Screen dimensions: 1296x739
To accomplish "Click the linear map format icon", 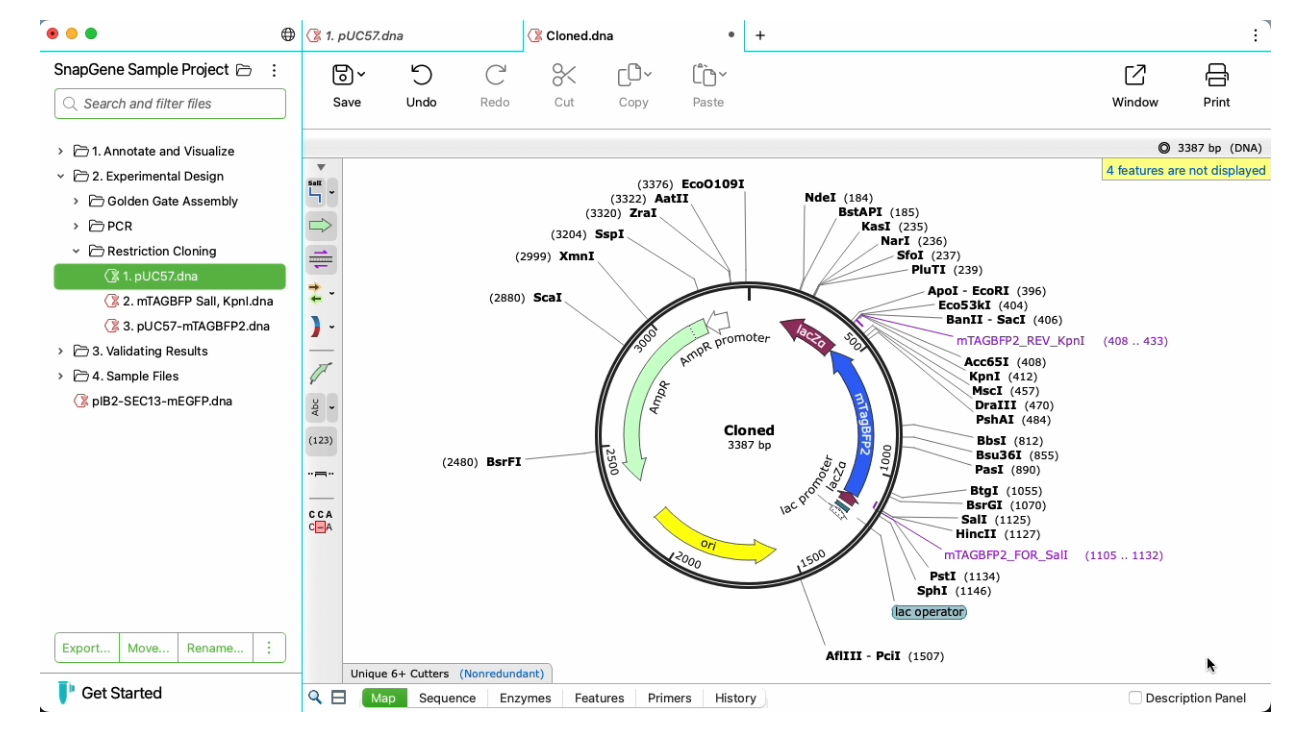I will coord(321,473).
